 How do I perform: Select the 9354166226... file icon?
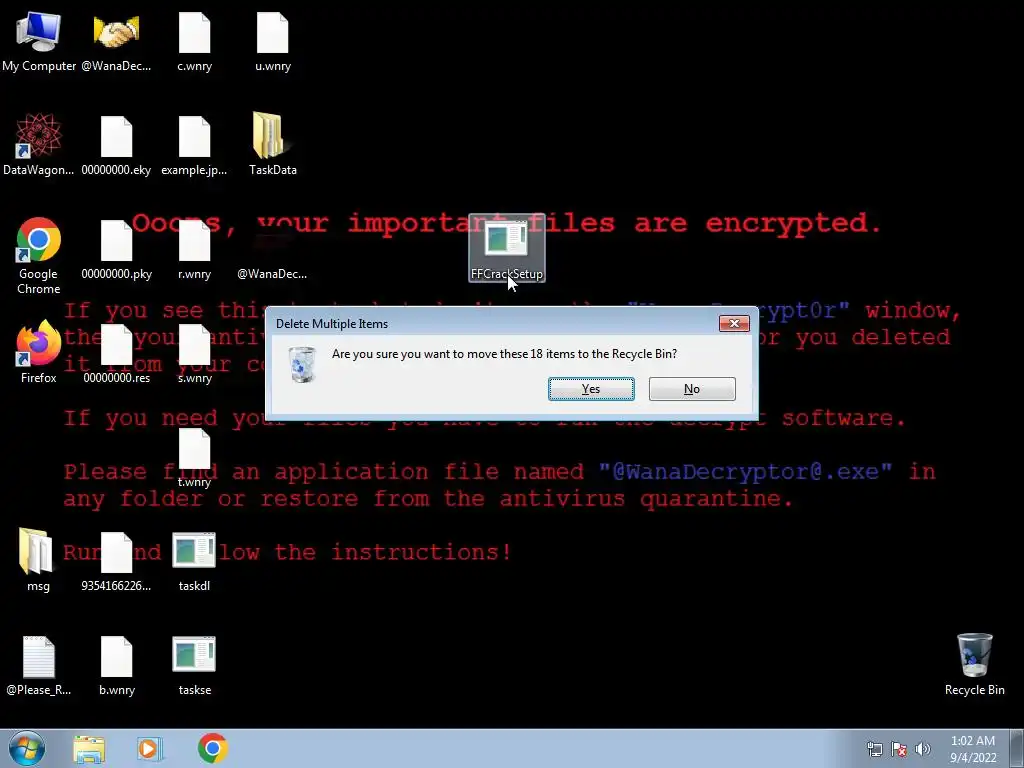click(116, 560)
